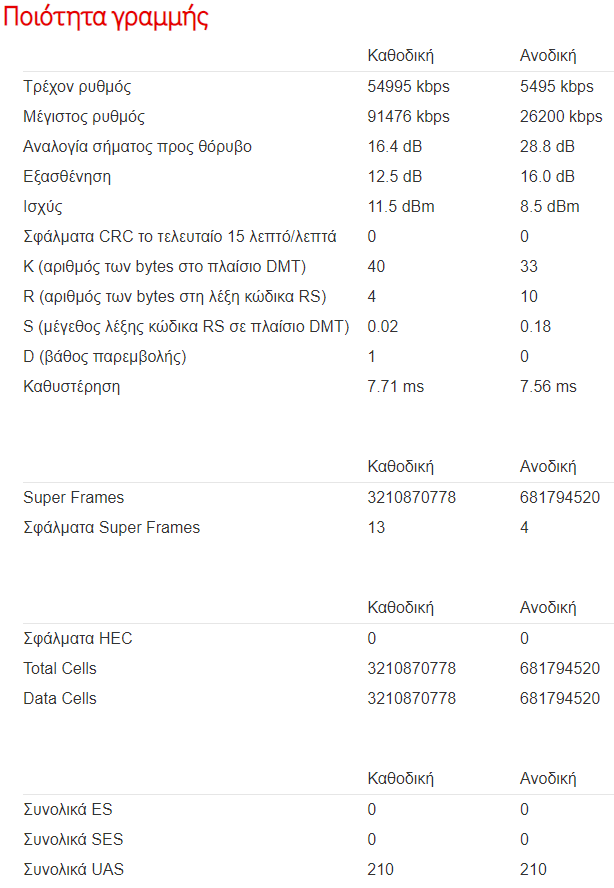Select the Total Cells upstream value 681794520
The width and height of the screenshot is (614, 888).
[x=560, y=668]
